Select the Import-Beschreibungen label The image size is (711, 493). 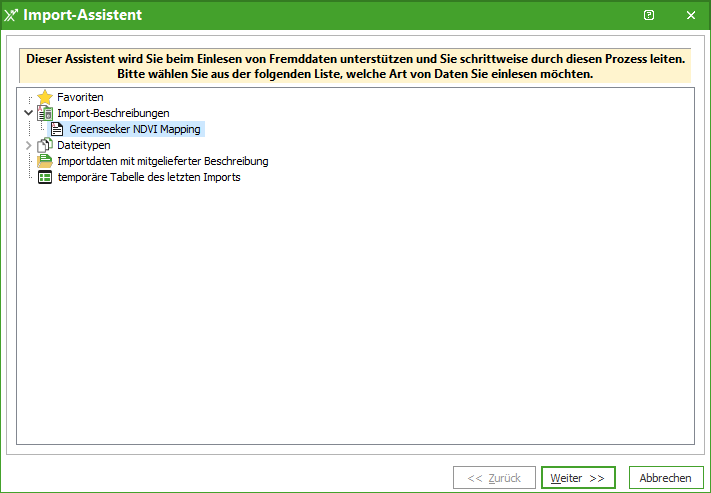(113, 114)
